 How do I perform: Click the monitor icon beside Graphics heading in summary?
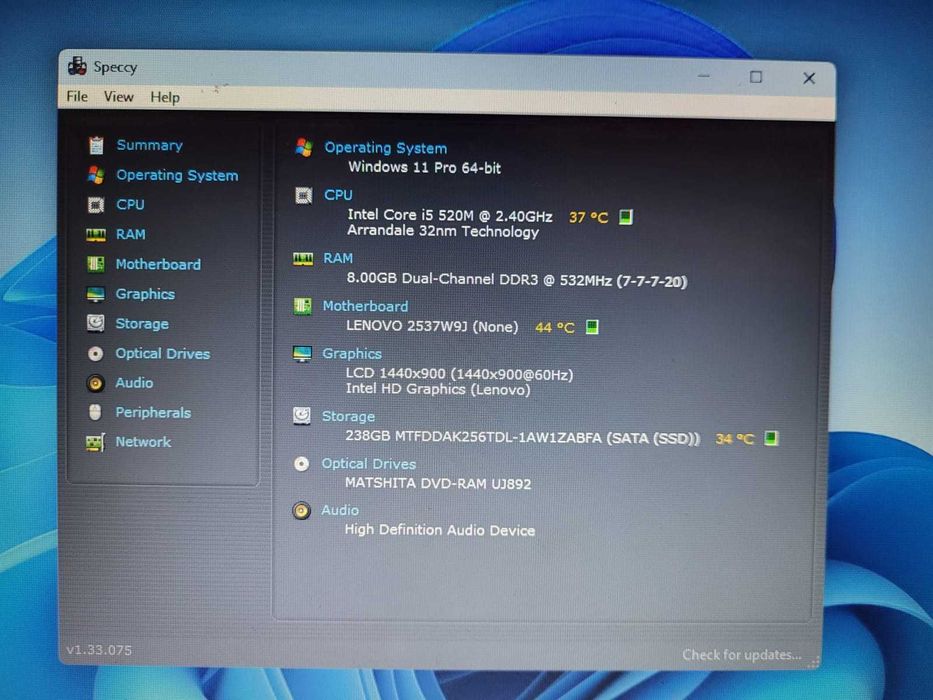302,354
